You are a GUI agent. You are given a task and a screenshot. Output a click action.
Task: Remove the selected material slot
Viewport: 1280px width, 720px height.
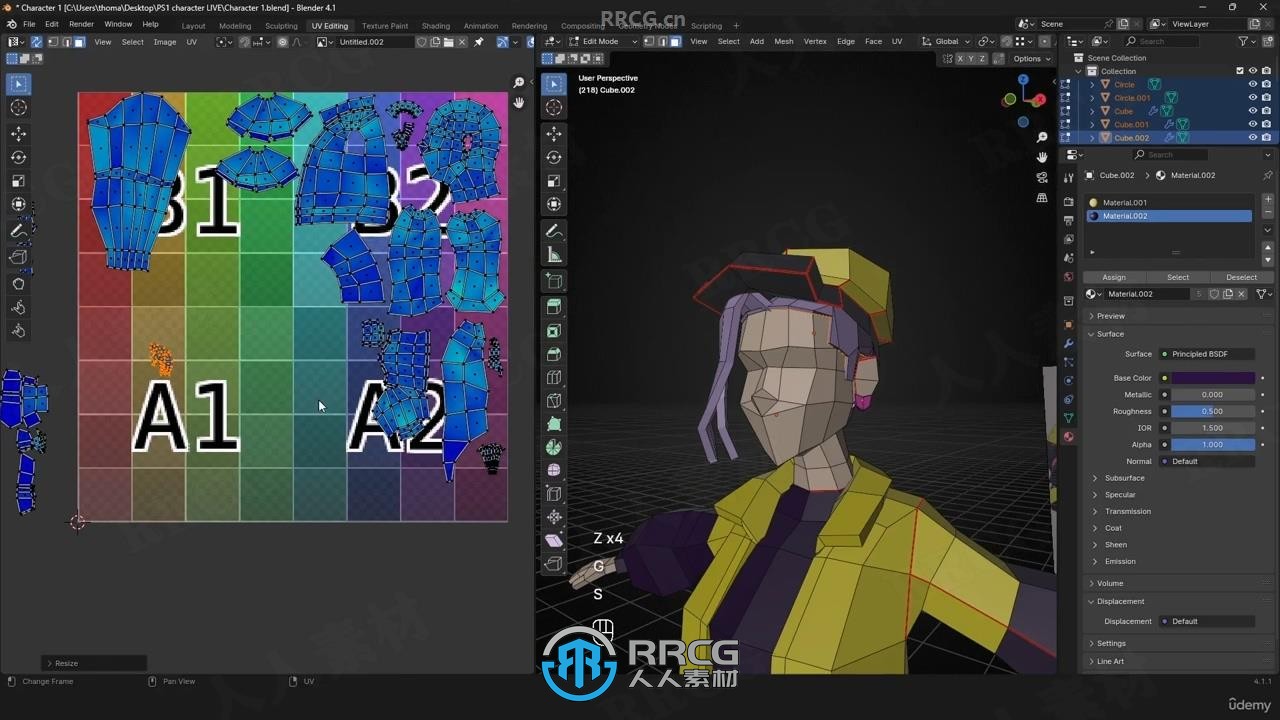tap(1268, 214)
